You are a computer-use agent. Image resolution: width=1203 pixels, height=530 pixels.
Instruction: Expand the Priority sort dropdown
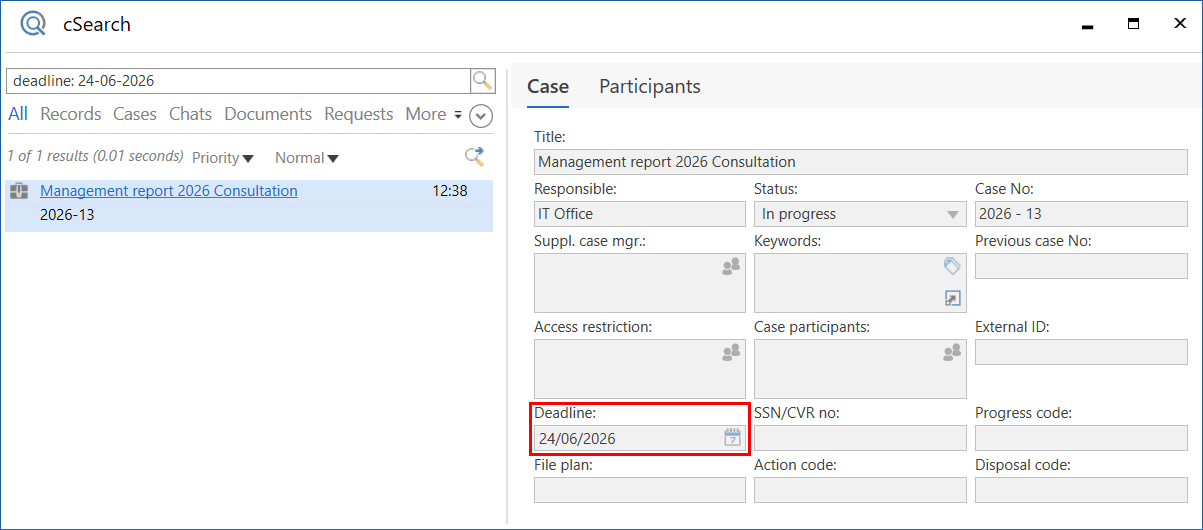pyautogui.click(x=222, y=158)
